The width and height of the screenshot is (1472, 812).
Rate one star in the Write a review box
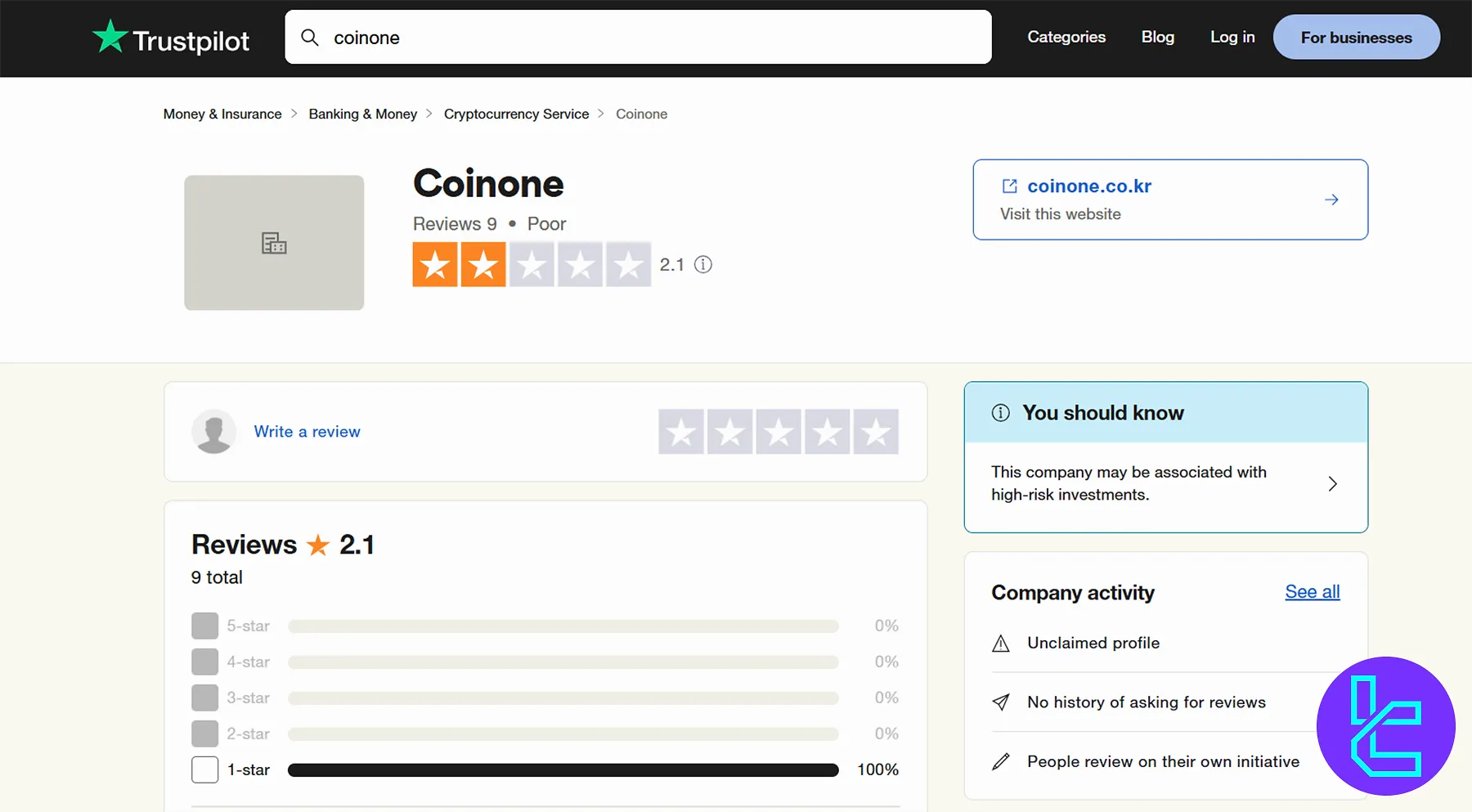coord(681,432)
